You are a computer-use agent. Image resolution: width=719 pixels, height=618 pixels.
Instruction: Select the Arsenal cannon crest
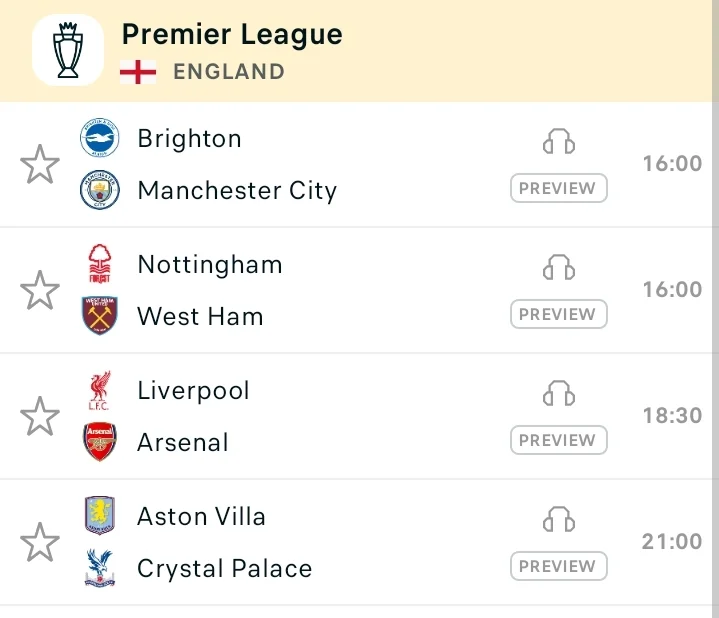tap(100, 441)
